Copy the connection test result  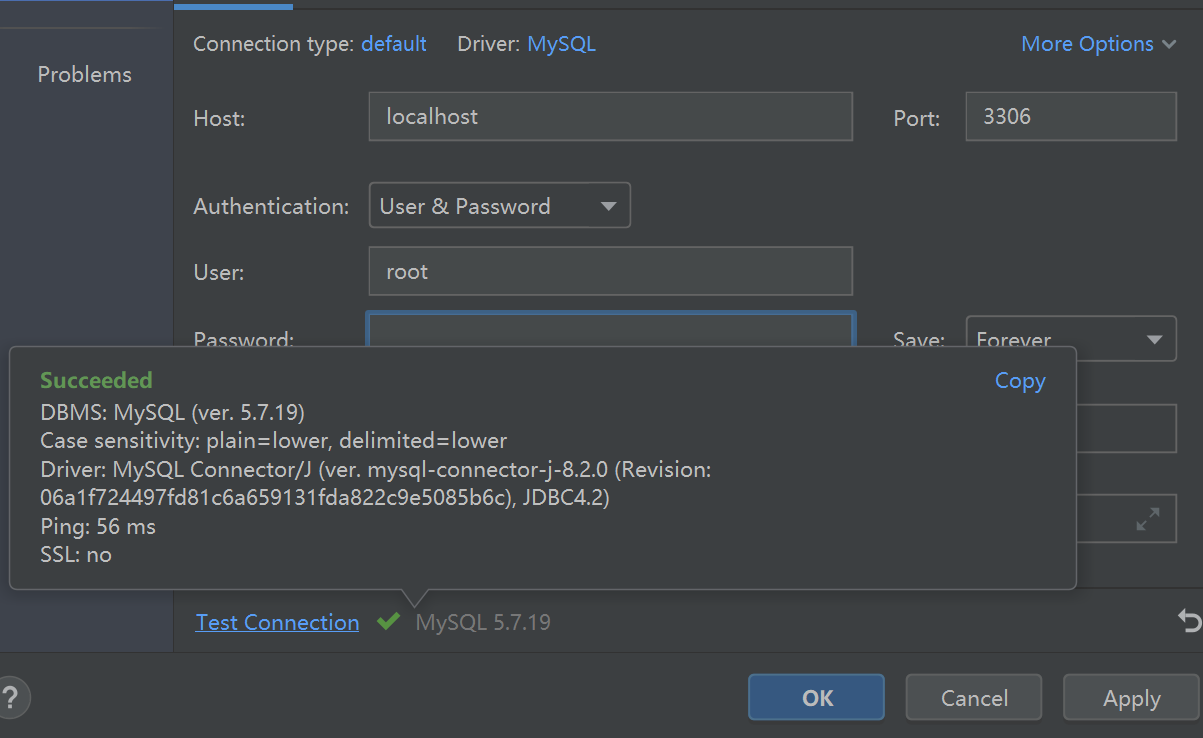(x=1019, y=381)
